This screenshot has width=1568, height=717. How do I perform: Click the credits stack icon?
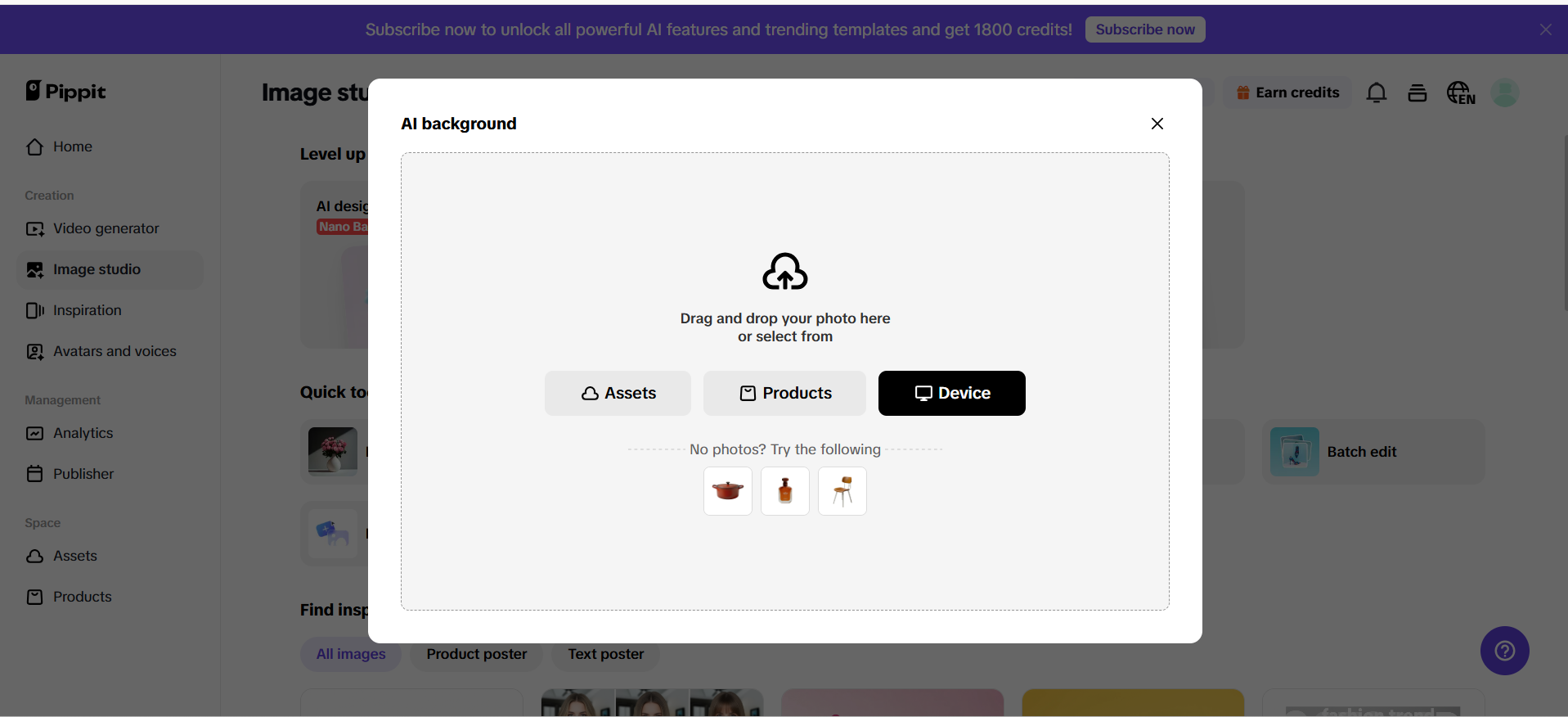pyautogui.click(x=1417, y=93)
